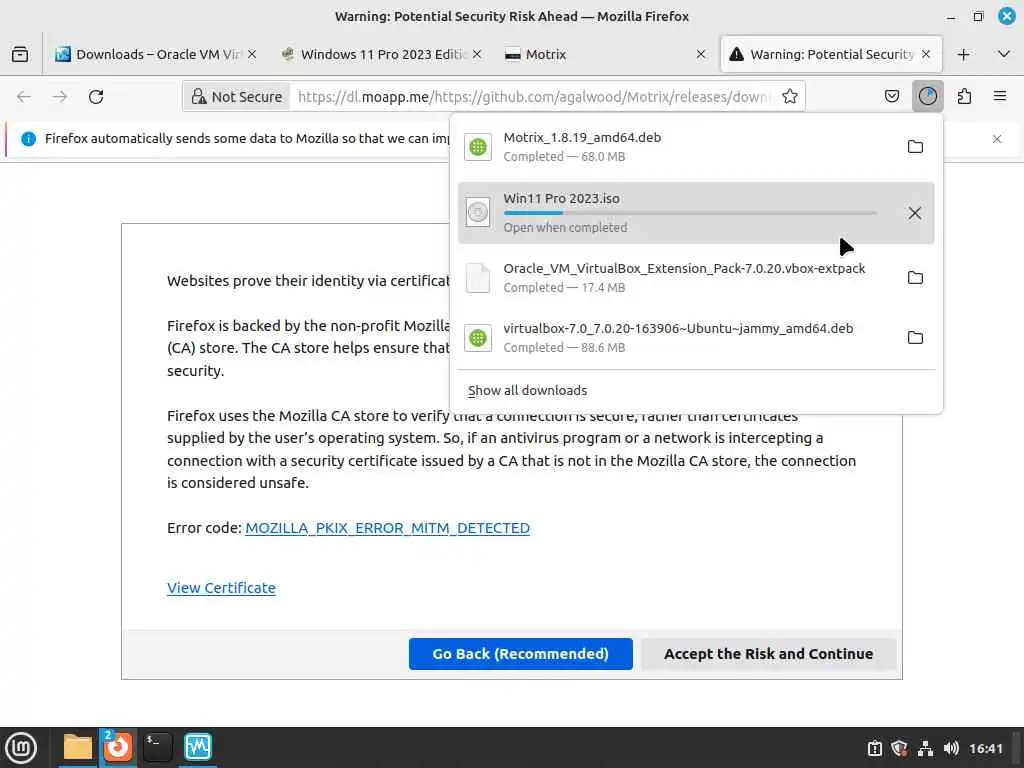Click the forward navigation arrow
1024x768 pixels.
[x=60, y=97]
